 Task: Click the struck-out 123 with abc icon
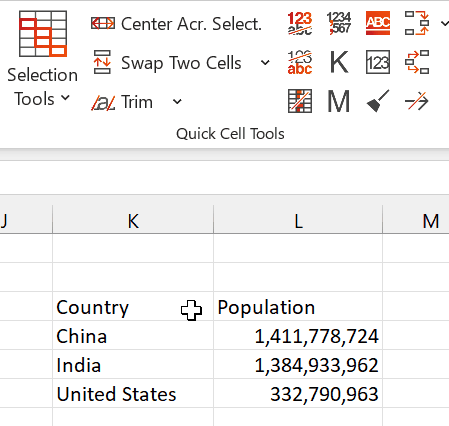pos(300,62)
